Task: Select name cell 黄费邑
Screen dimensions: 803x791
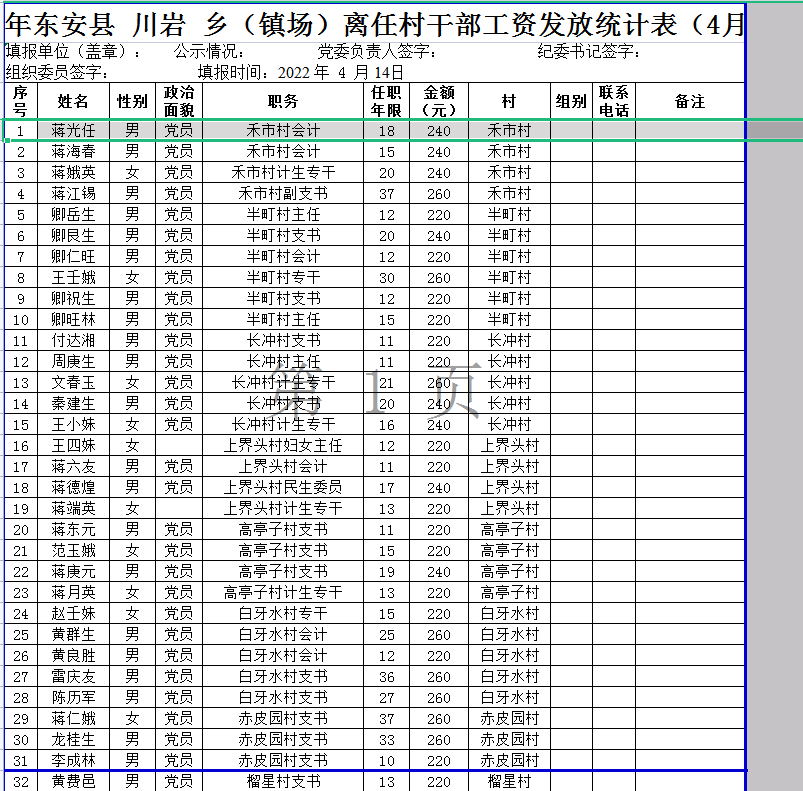Action: point(73,781)
